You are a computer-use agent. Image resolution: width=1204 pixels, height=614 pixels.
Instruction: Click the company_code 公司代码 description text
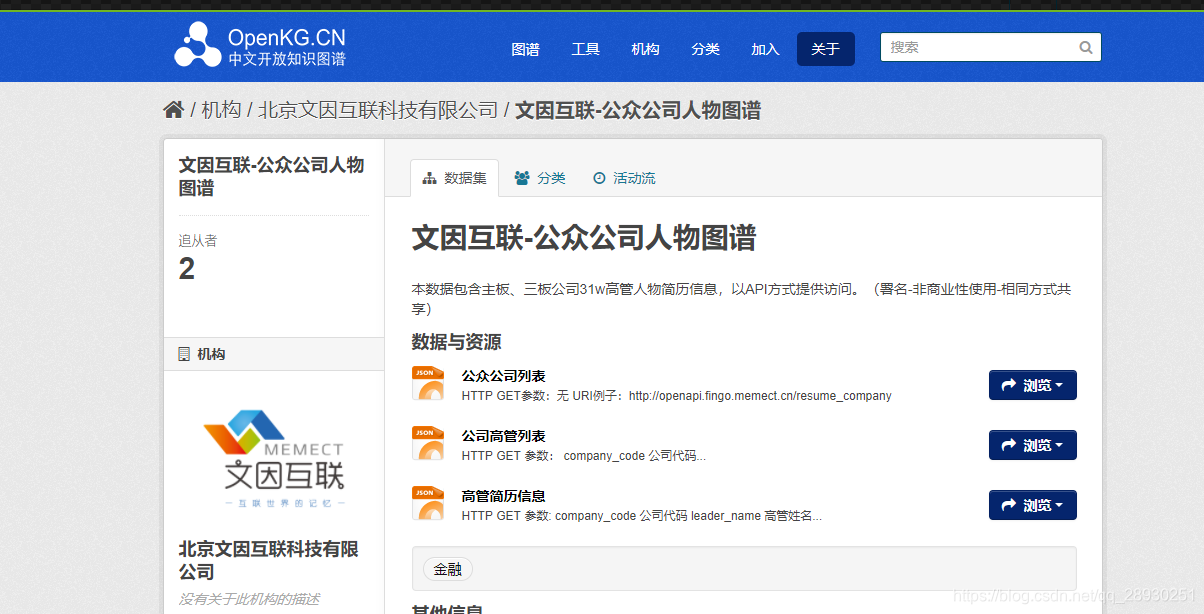click(584, 456)
